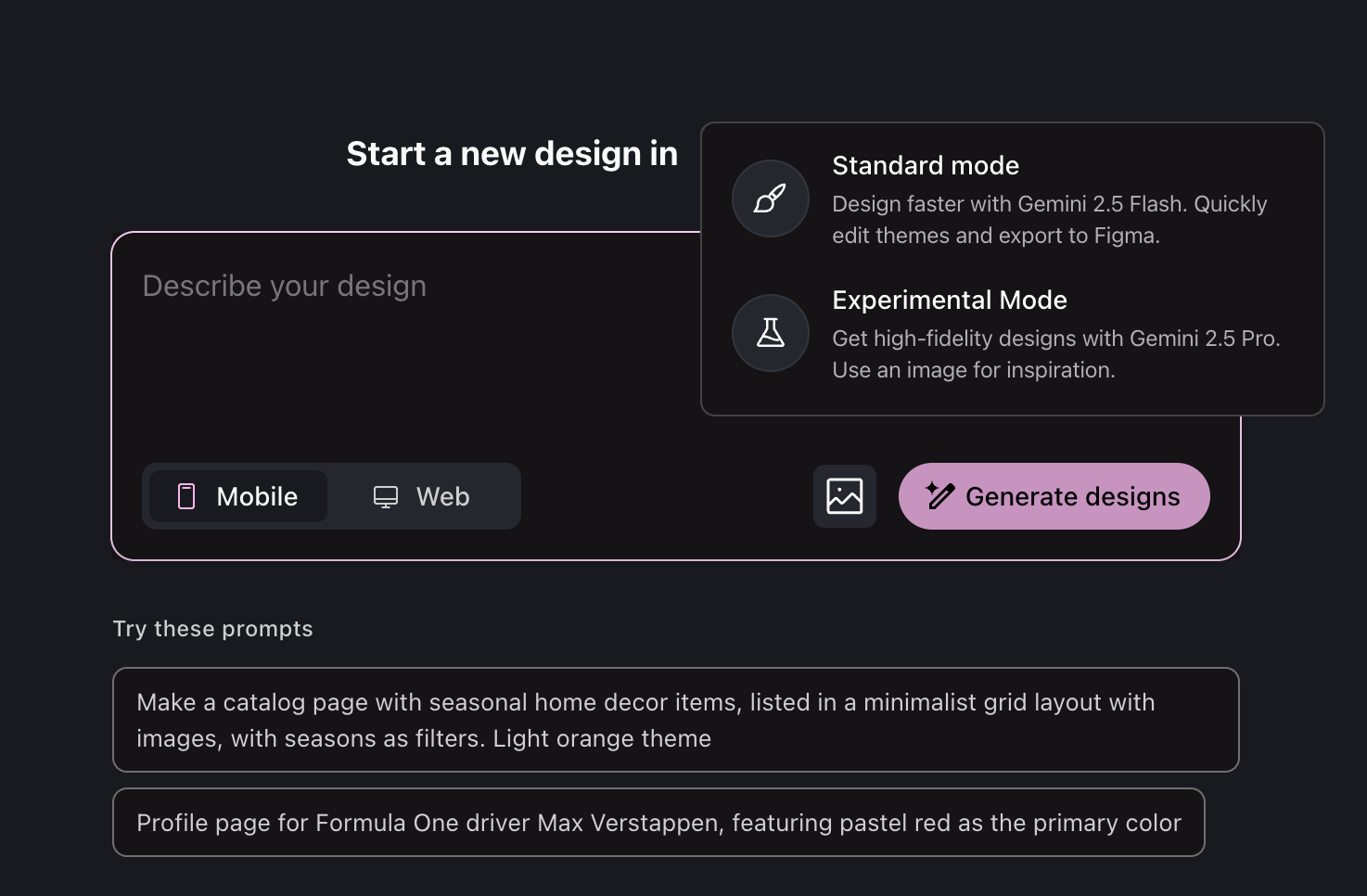The height and width of the screenshot is (896, 1367).
Task: Click the magic wand sparkle icon
Action: tap(939, 496)
